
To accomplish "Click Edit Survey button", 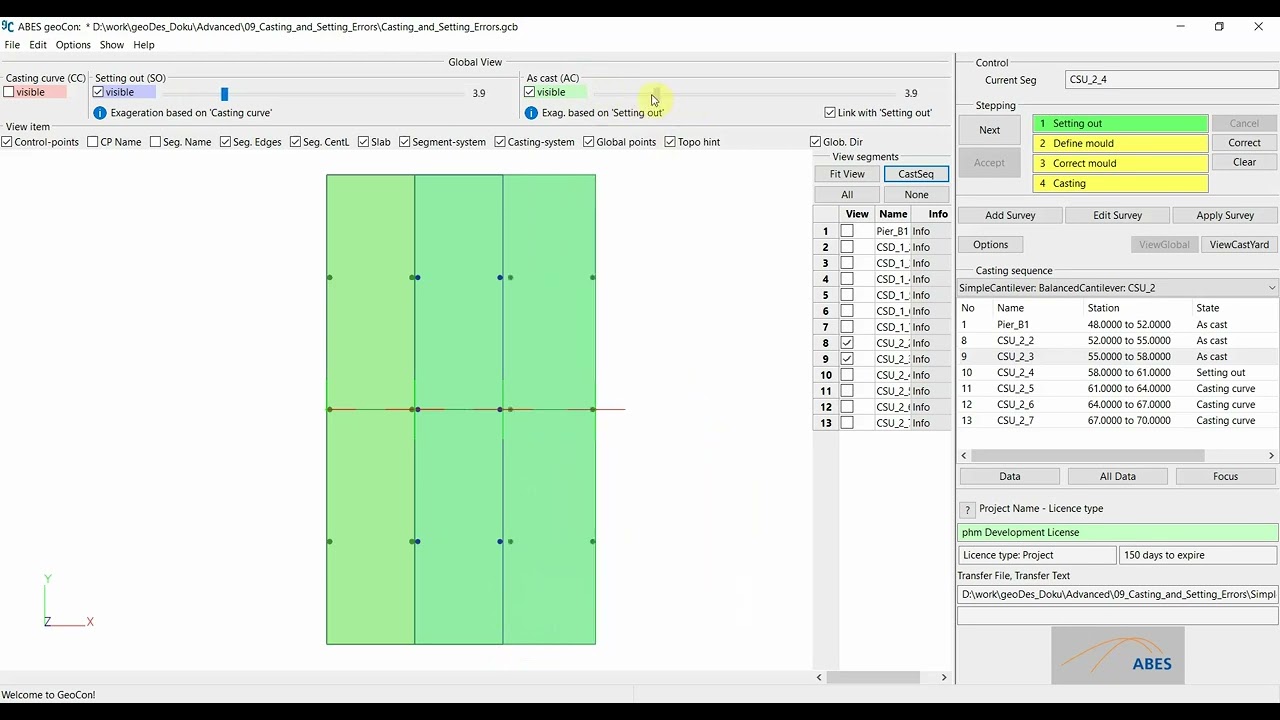I will tap(1117, 215).
